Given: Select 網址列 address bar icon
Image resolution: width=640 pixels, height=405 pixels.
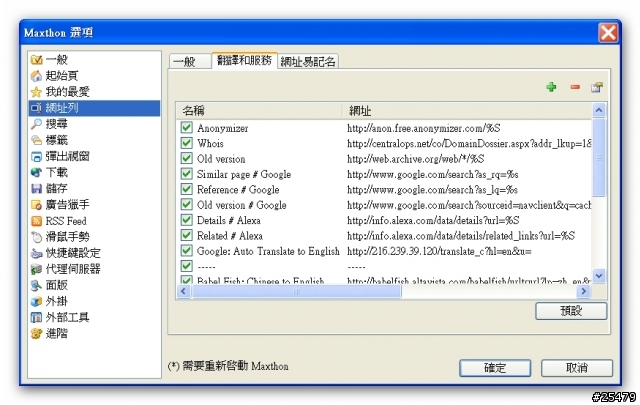Looking at the screenshot, I should 36,108.
